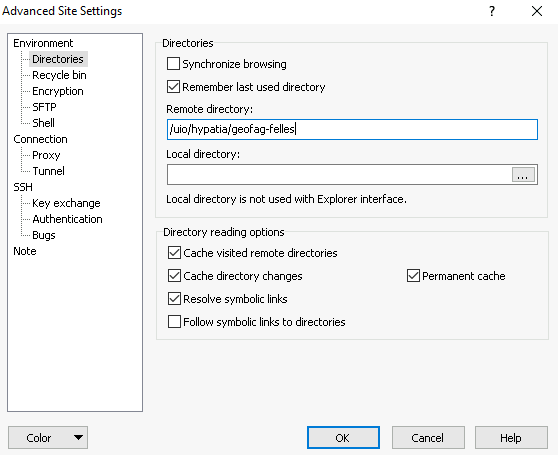
Task: Enable Follow symbolic links to directories
Action: tap(174, 322)
